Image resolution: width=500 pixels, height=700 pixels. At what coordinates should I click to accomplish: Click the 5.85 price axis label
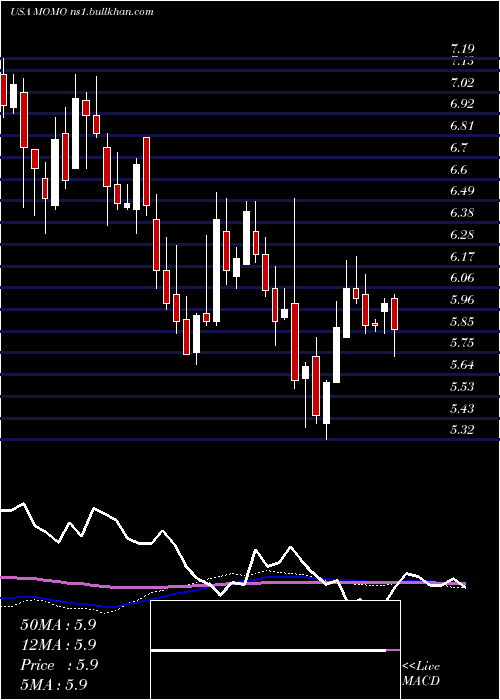tap(463, 321)
